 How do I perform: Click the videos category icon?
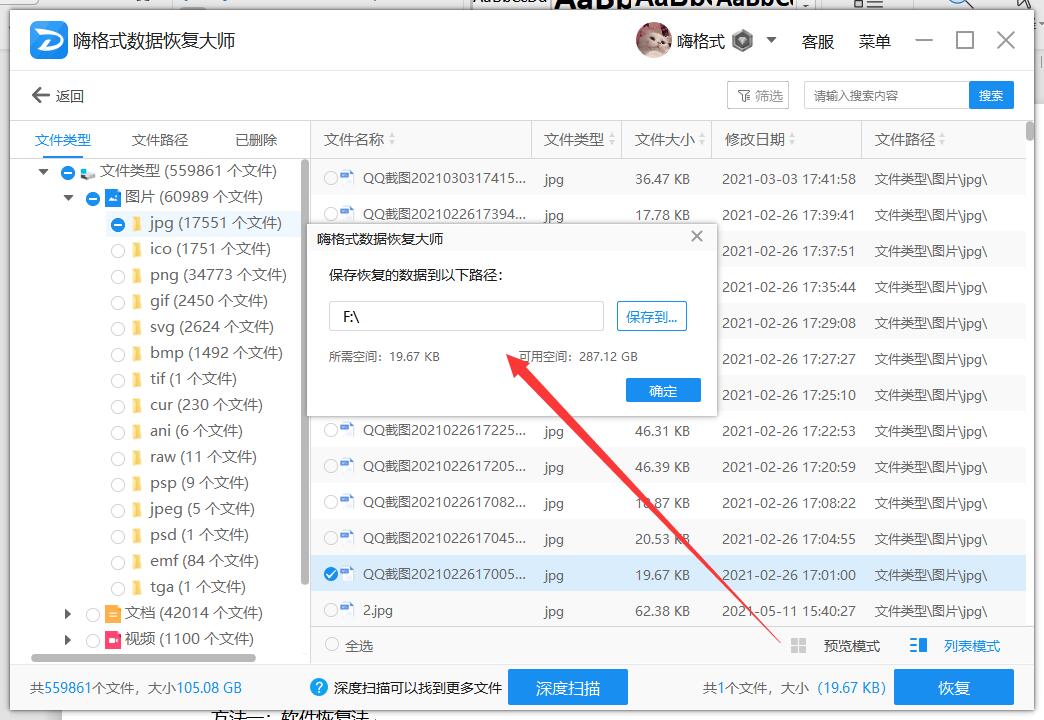pos(113,640)
